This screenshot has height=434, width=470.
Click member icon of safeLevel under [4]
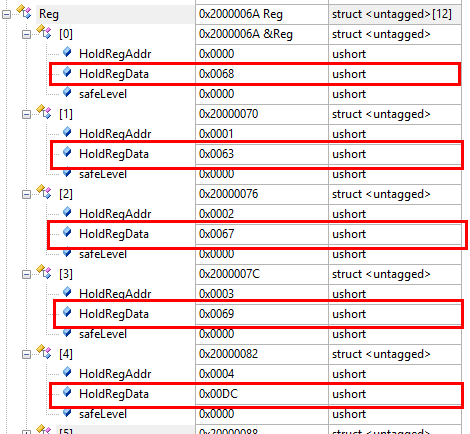click(67, 412)
